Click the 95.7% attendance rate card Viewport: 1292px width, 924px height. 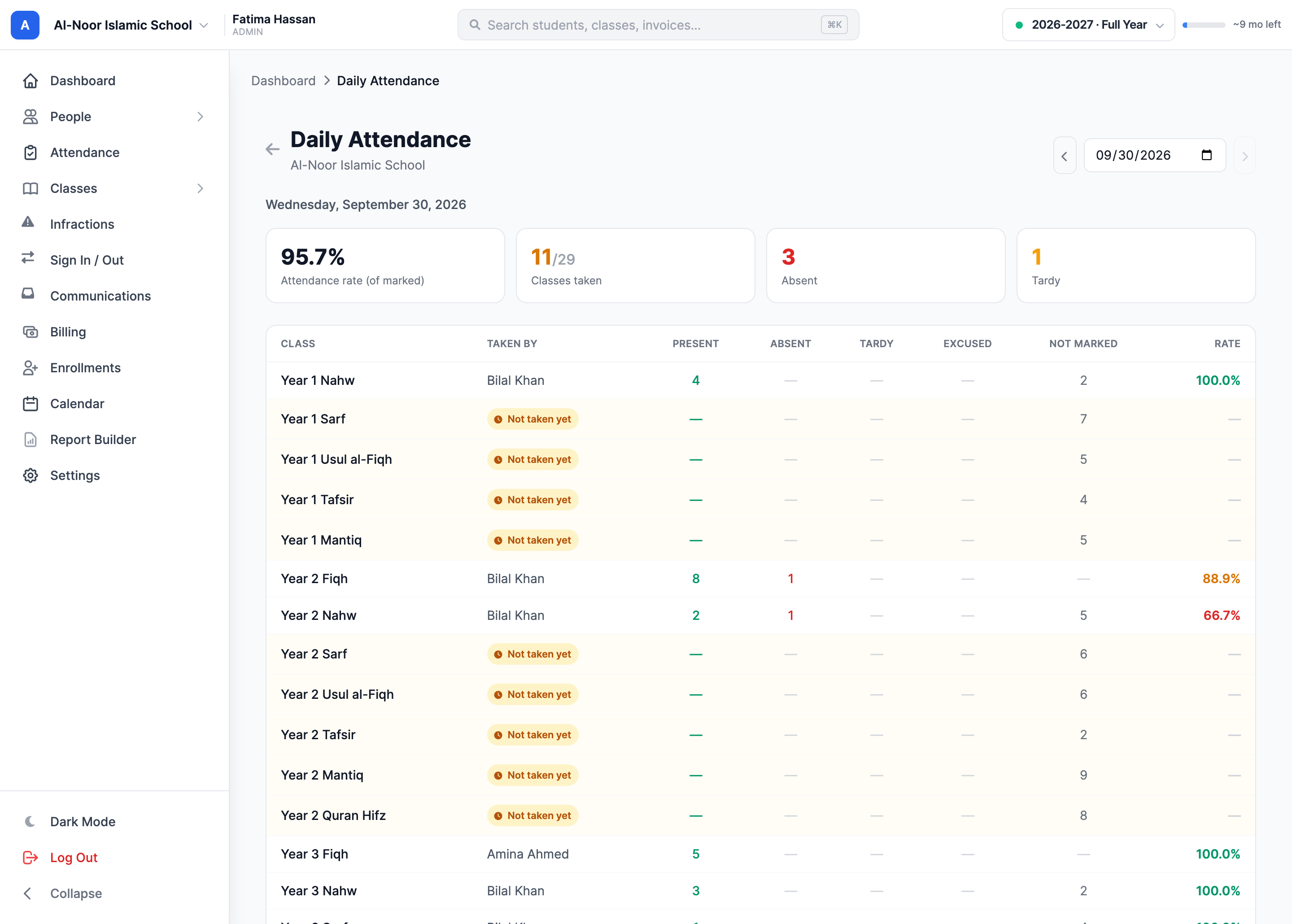[385, 266]
